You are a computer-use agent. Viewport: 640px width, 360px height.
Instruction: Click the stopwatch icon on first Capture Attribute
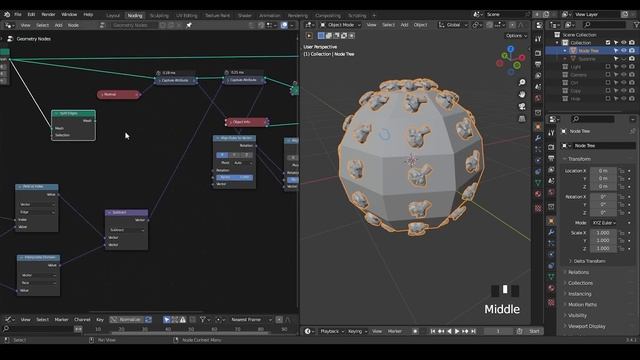158,73
